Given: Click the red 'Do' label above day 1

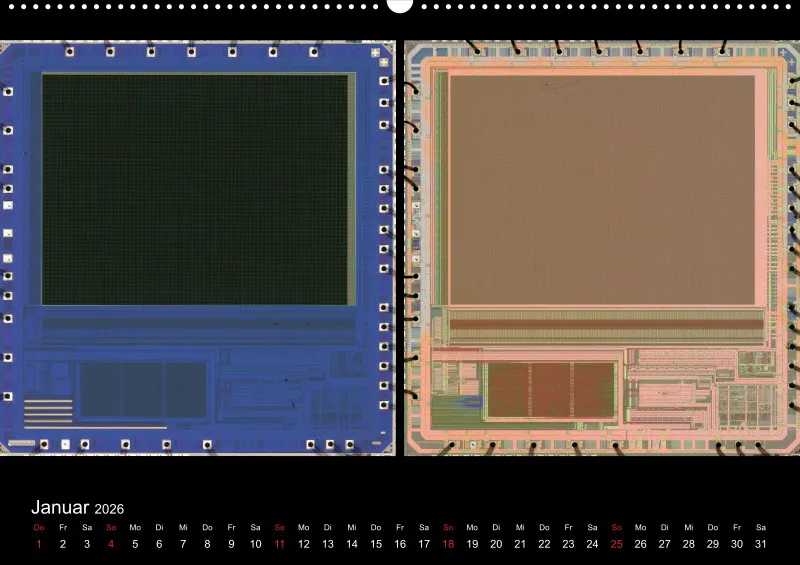Looking at the screenshot, I should (39, 527).
